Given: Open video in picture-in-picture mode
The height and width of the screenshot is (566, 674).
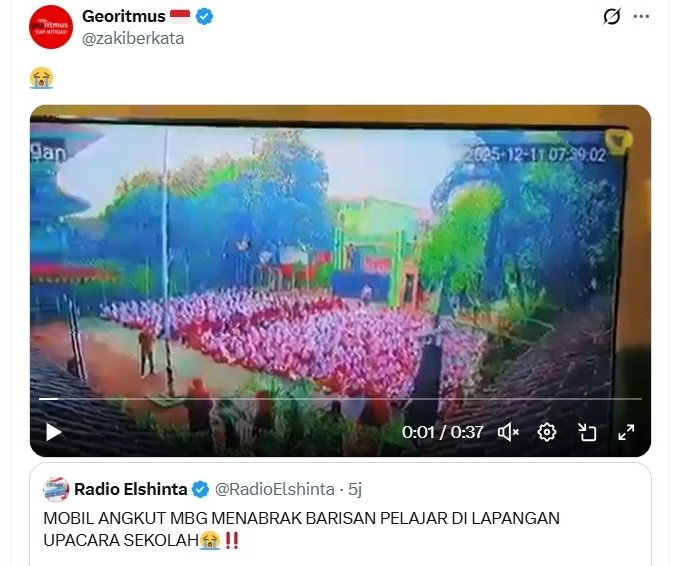Looking at the screenshot, I should pos(587,432).
